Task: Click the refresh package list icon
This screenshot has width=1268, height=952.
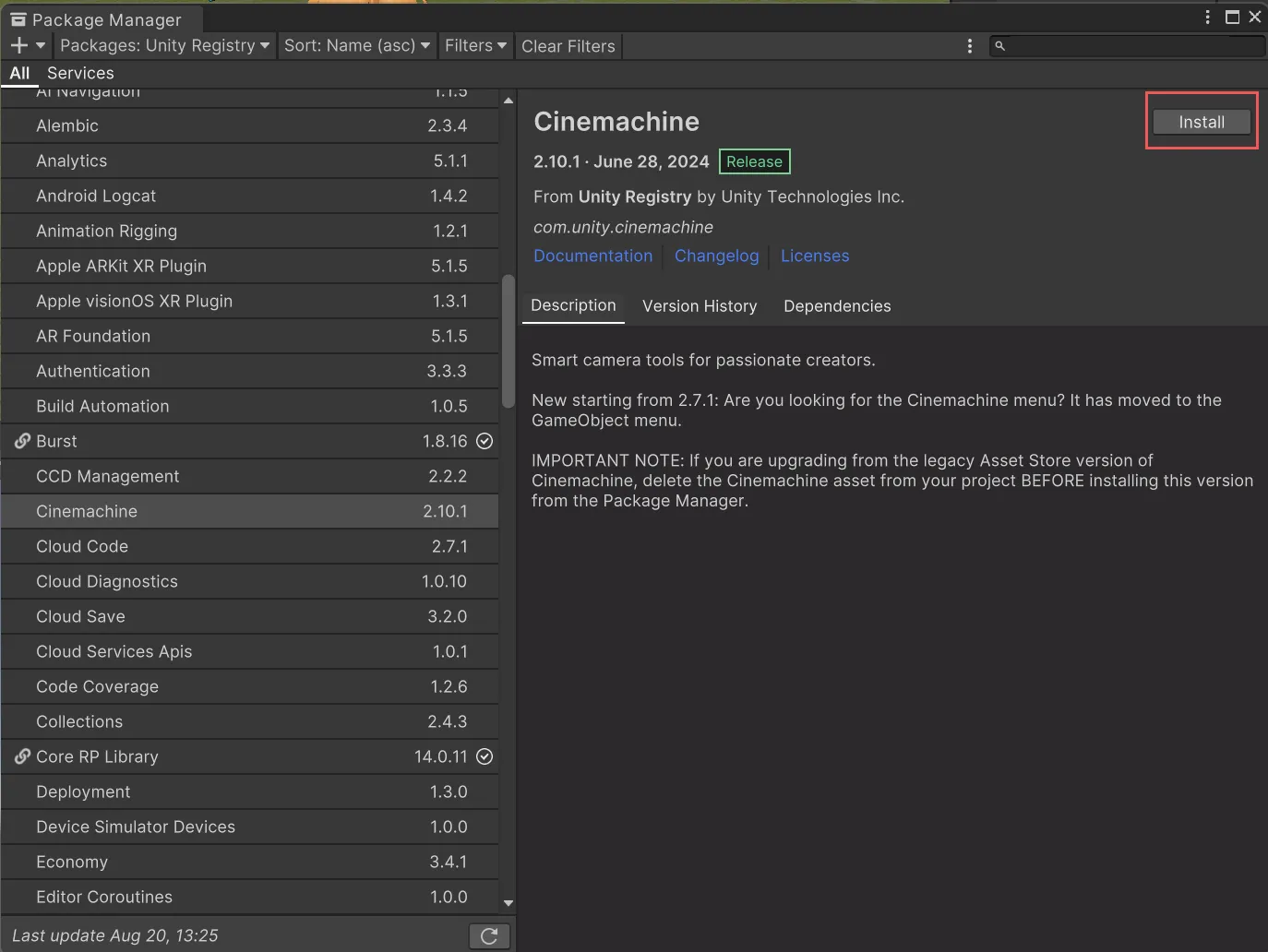Action: pyautogui.click(x=489, y=936)
